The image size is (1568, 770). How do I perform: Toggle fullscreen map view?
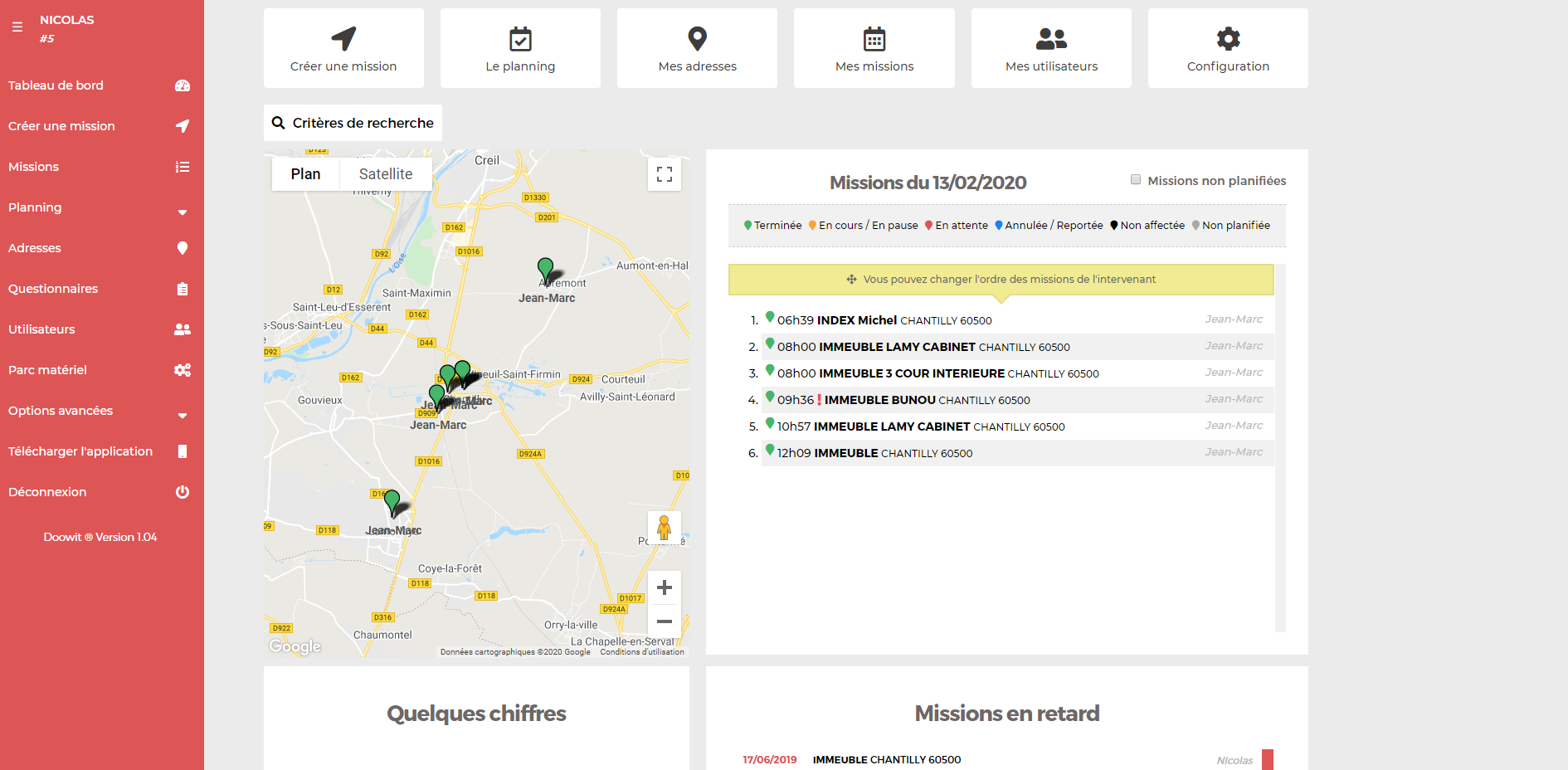tap(665, 174)
